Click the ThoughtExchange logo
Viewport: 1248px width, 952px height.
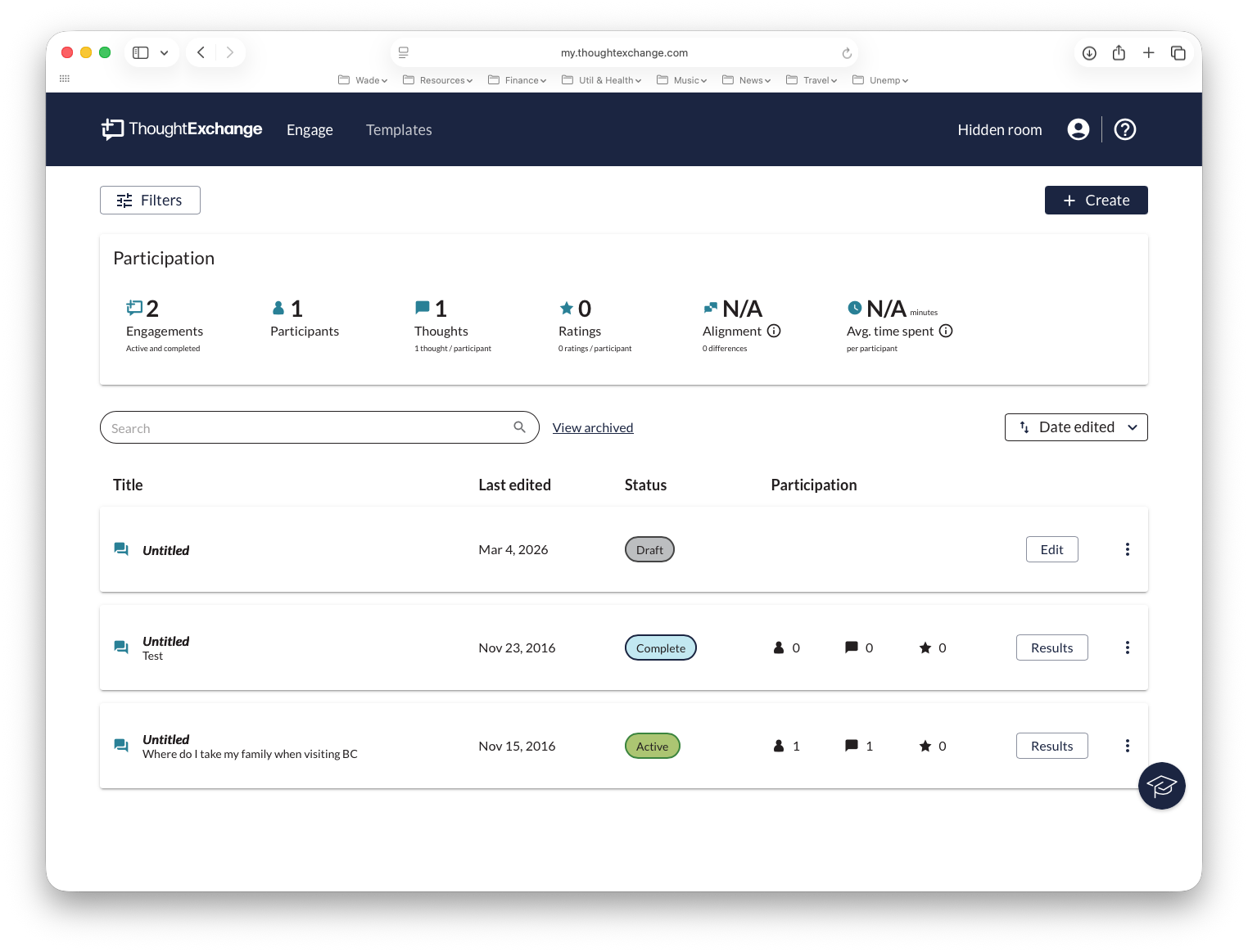click(182, 129)
